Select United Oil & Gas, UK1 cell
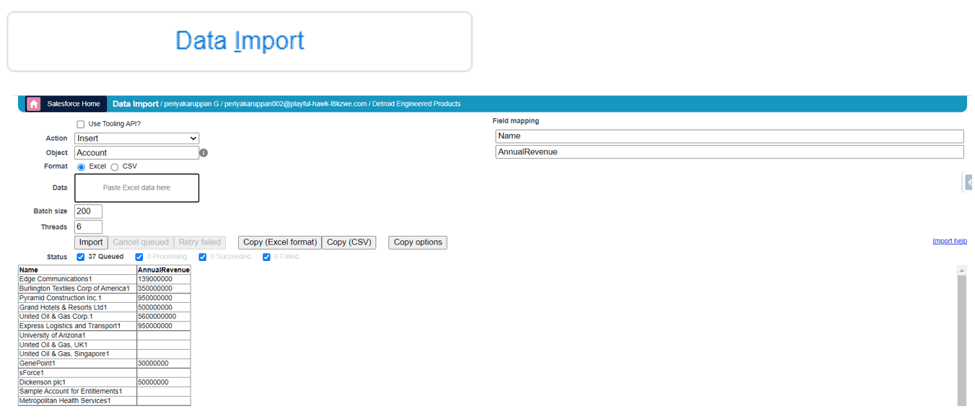The image size is (975, 419). [77, 344]
